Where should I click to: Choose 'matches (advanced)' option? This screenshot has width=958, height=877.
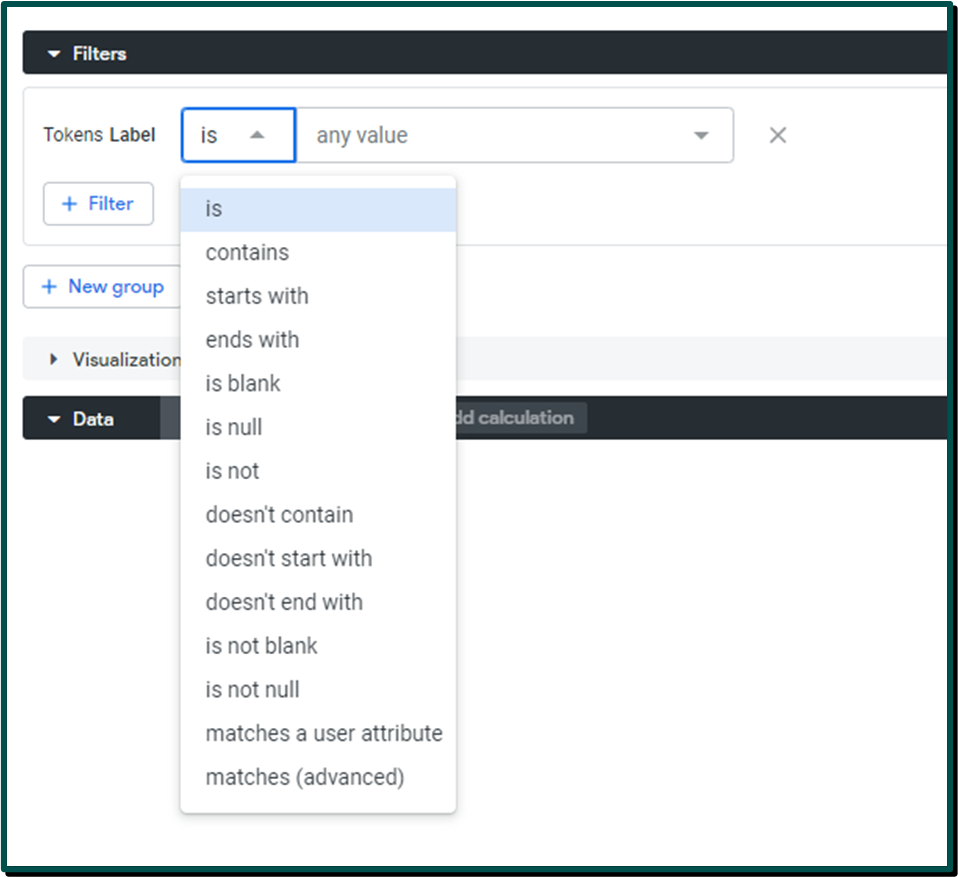pos(305,777)
